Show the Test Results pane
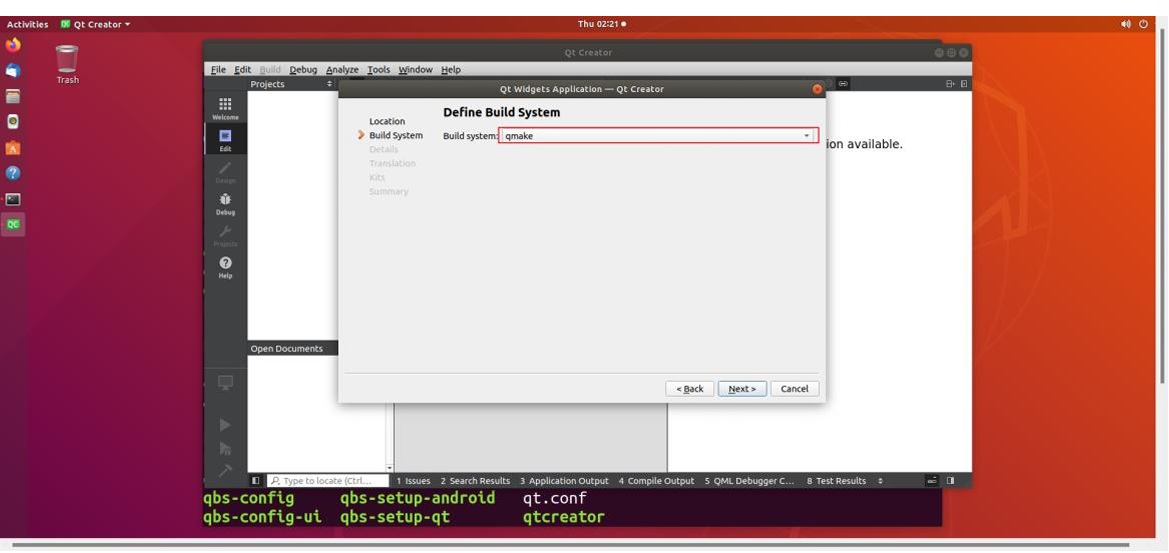The image size is (1169, 553). click(x=836, y=481)
